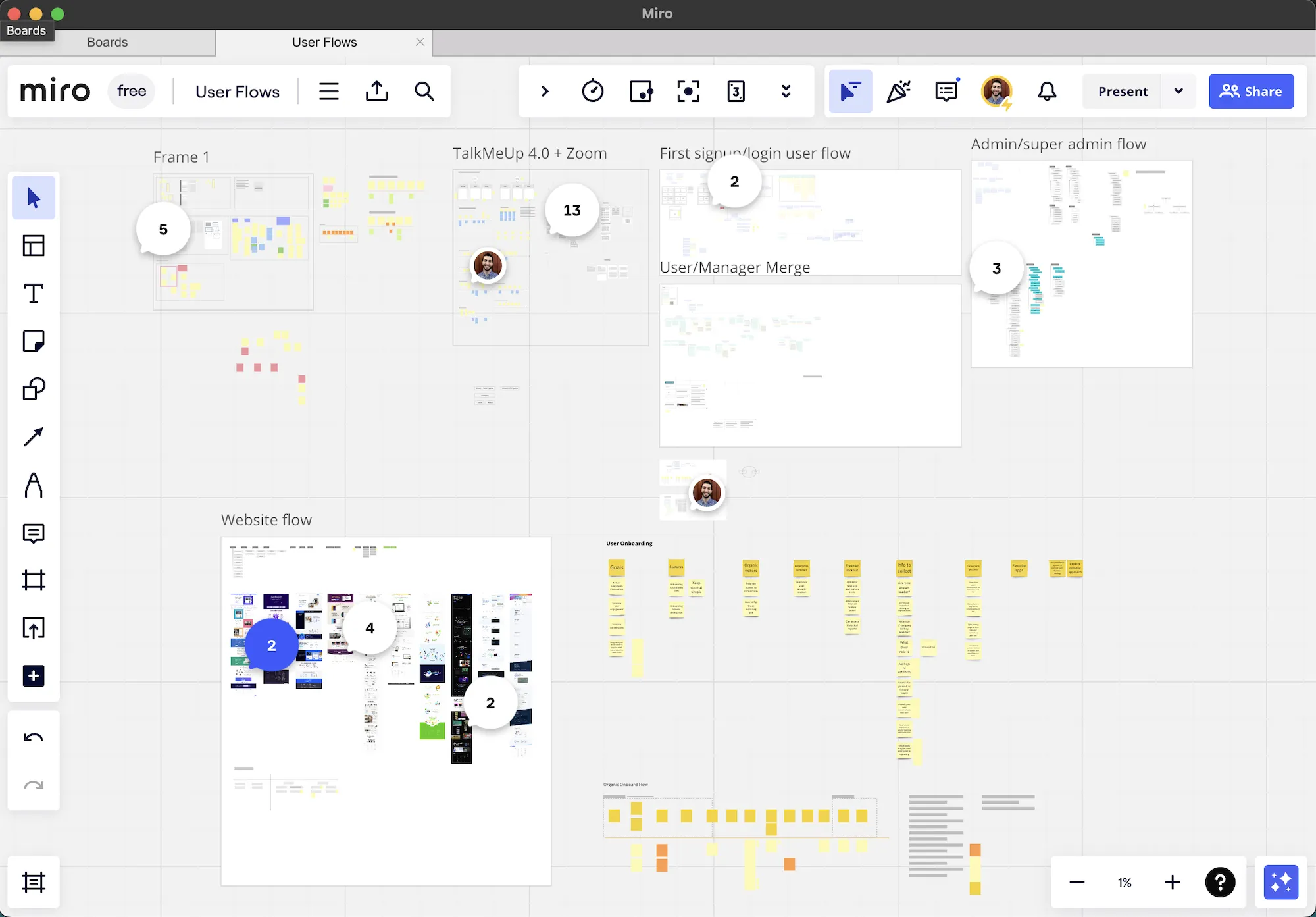Select the Pen drawing tool
Screen dimensions: 1316x917
pos(34,485)
